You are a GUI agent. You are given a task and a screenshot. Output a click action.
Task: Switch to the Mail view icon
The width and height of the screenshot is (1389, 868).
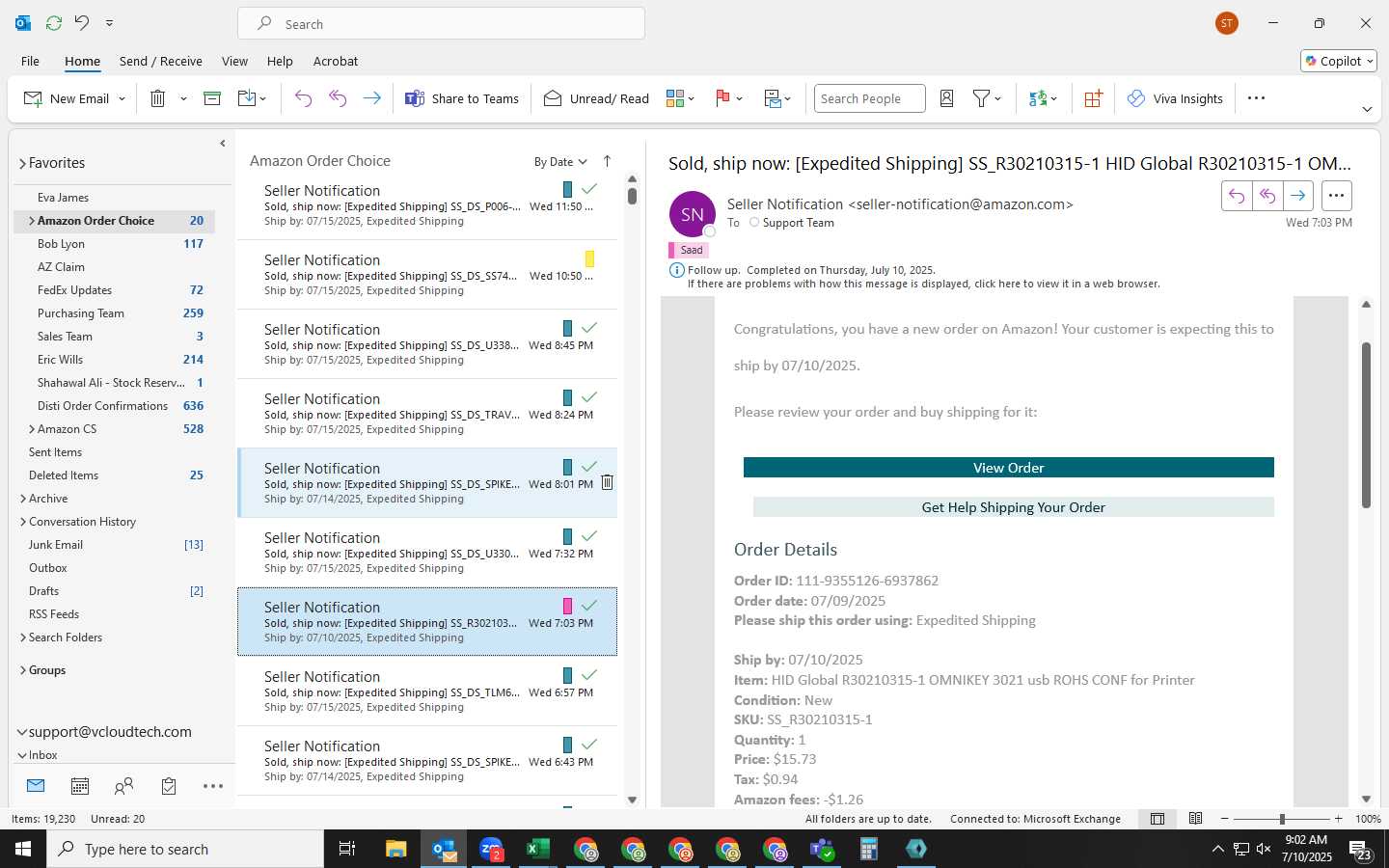36,786
